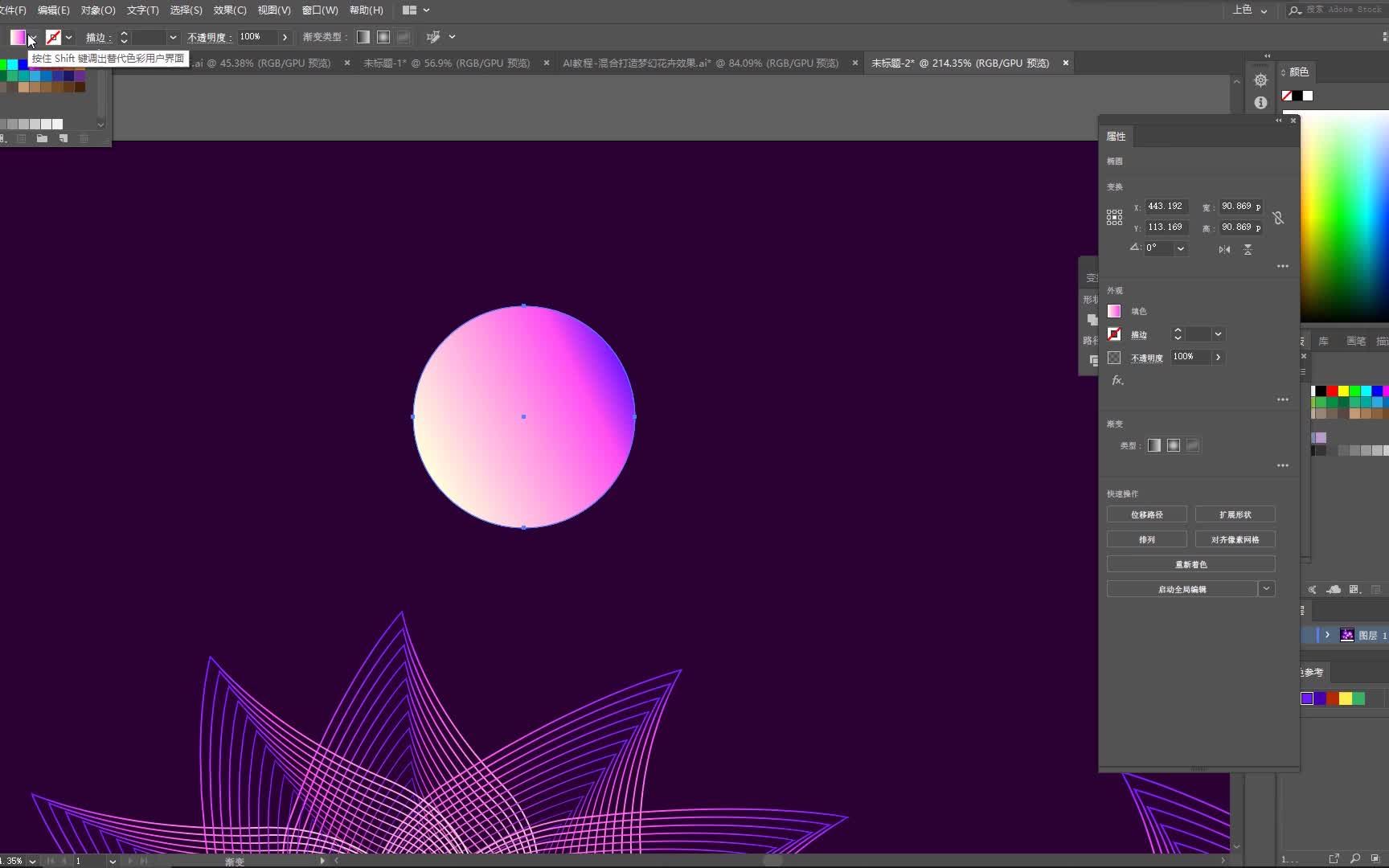Click the X position field 443.192
Viewport: 1389px width, 868px height.
tap(1166, 207)
